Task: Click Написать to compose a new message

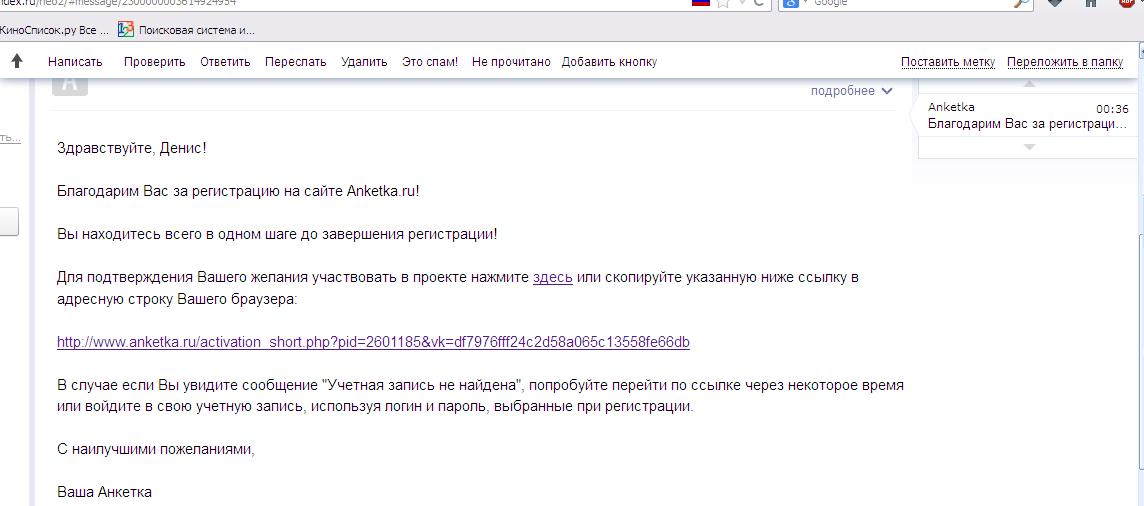Action: tap(75, 62)
